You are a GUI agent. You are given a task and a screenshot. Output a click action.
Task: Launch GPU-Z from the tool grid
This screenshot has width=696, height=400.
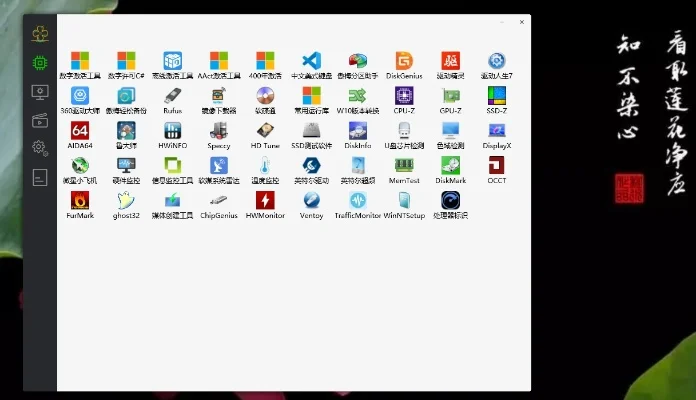pyautogui.click(x=450, y=100)
